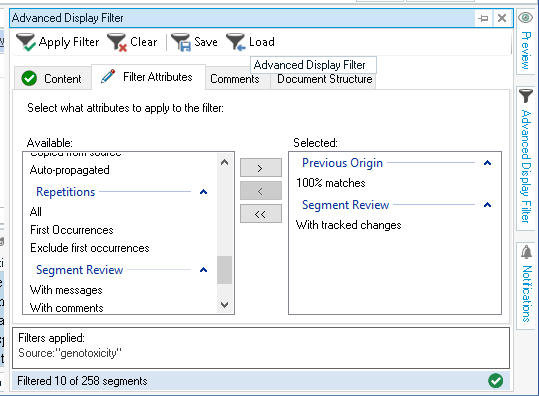539x396 pixels.
Task: Click the Previous Origin group header text
Action: 342,163
